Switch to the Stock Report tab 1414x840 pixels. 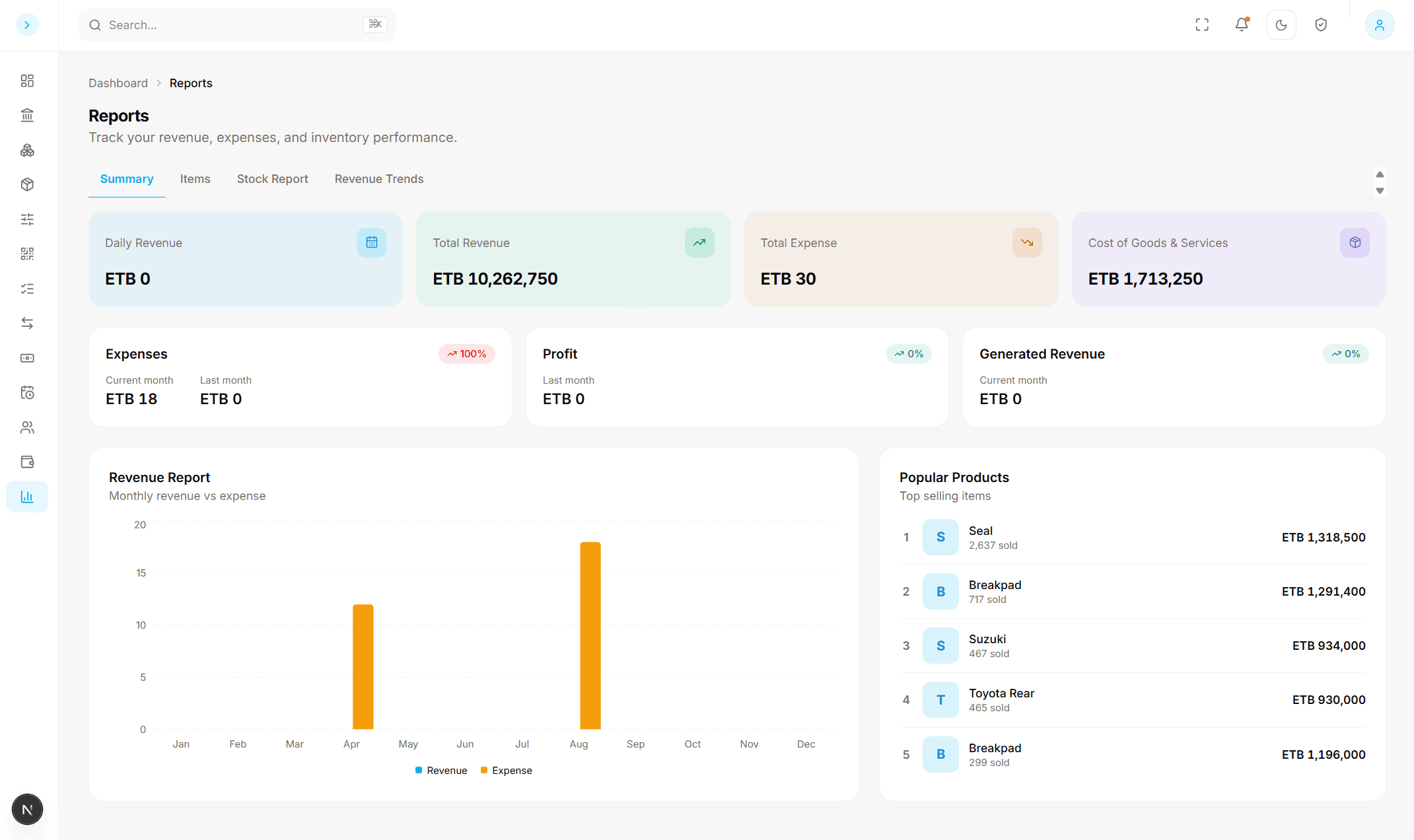pyautogui.click(x=272, y=179)
